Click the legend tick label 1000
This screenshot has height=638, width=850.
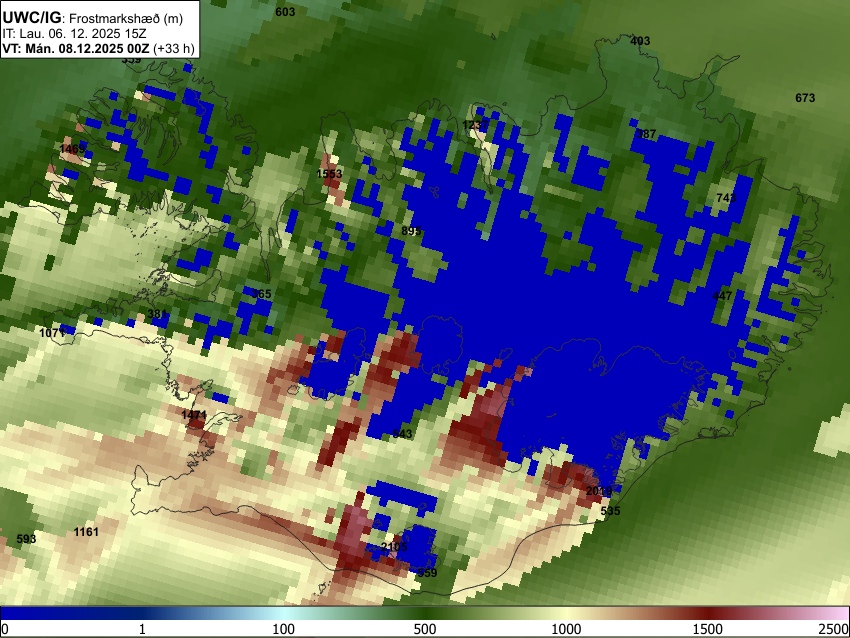[566, 629]
